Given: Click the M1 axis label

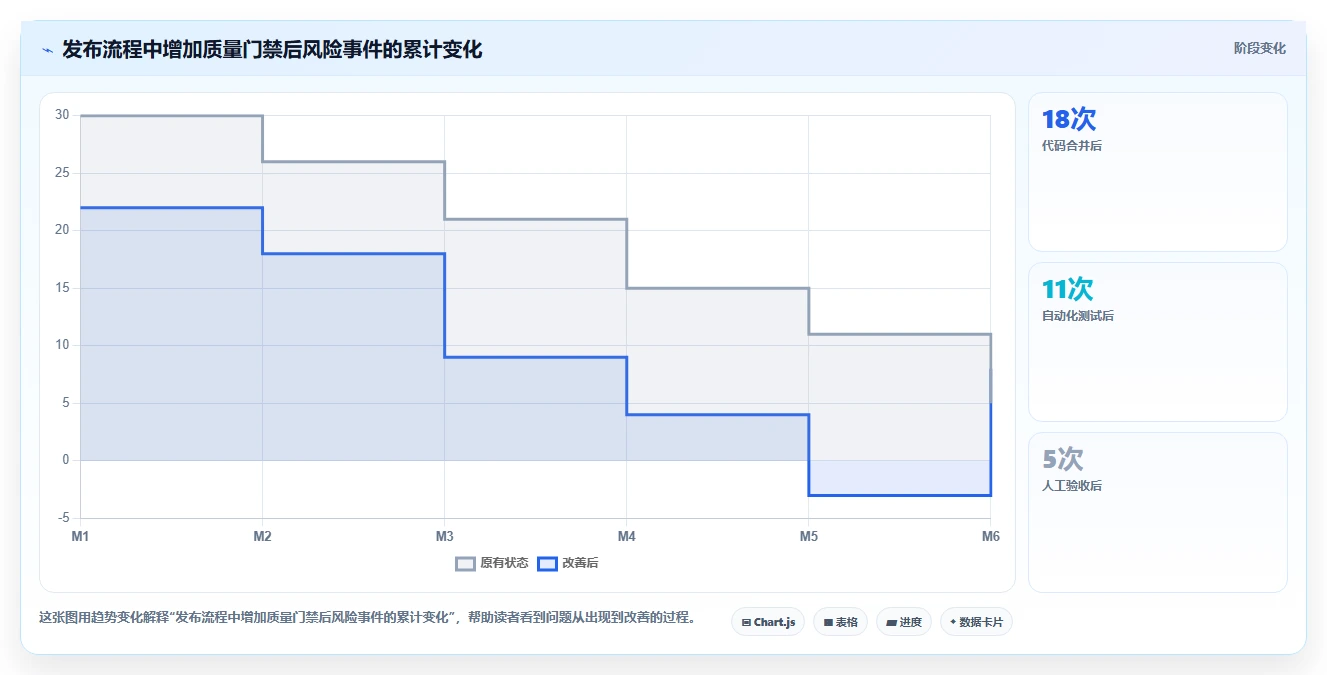Looking at the screenshot, I should click(80, 536).
